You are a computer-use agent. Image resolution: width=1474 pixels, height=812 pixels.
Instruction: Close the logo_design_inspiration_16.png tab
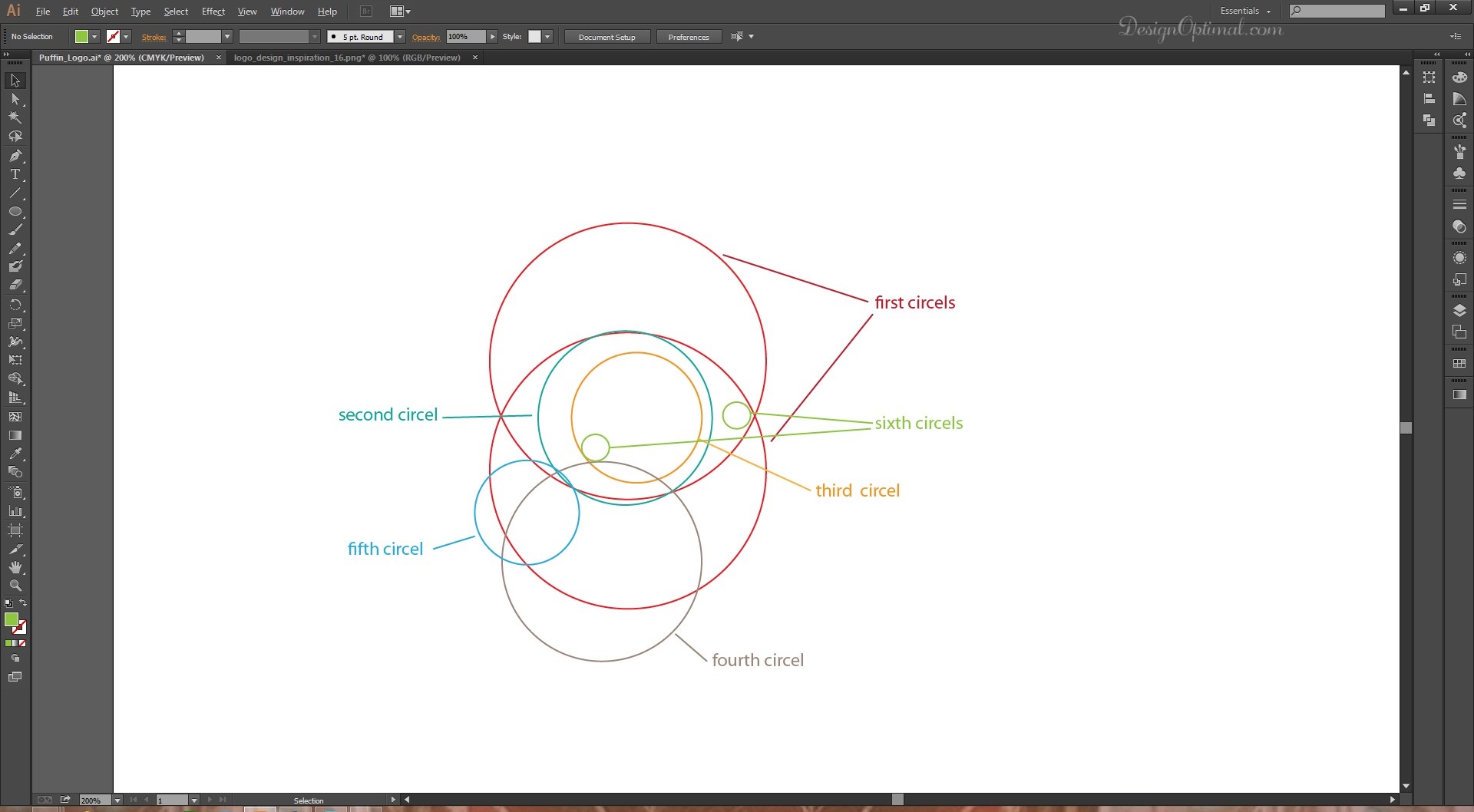tap(474, 58)
